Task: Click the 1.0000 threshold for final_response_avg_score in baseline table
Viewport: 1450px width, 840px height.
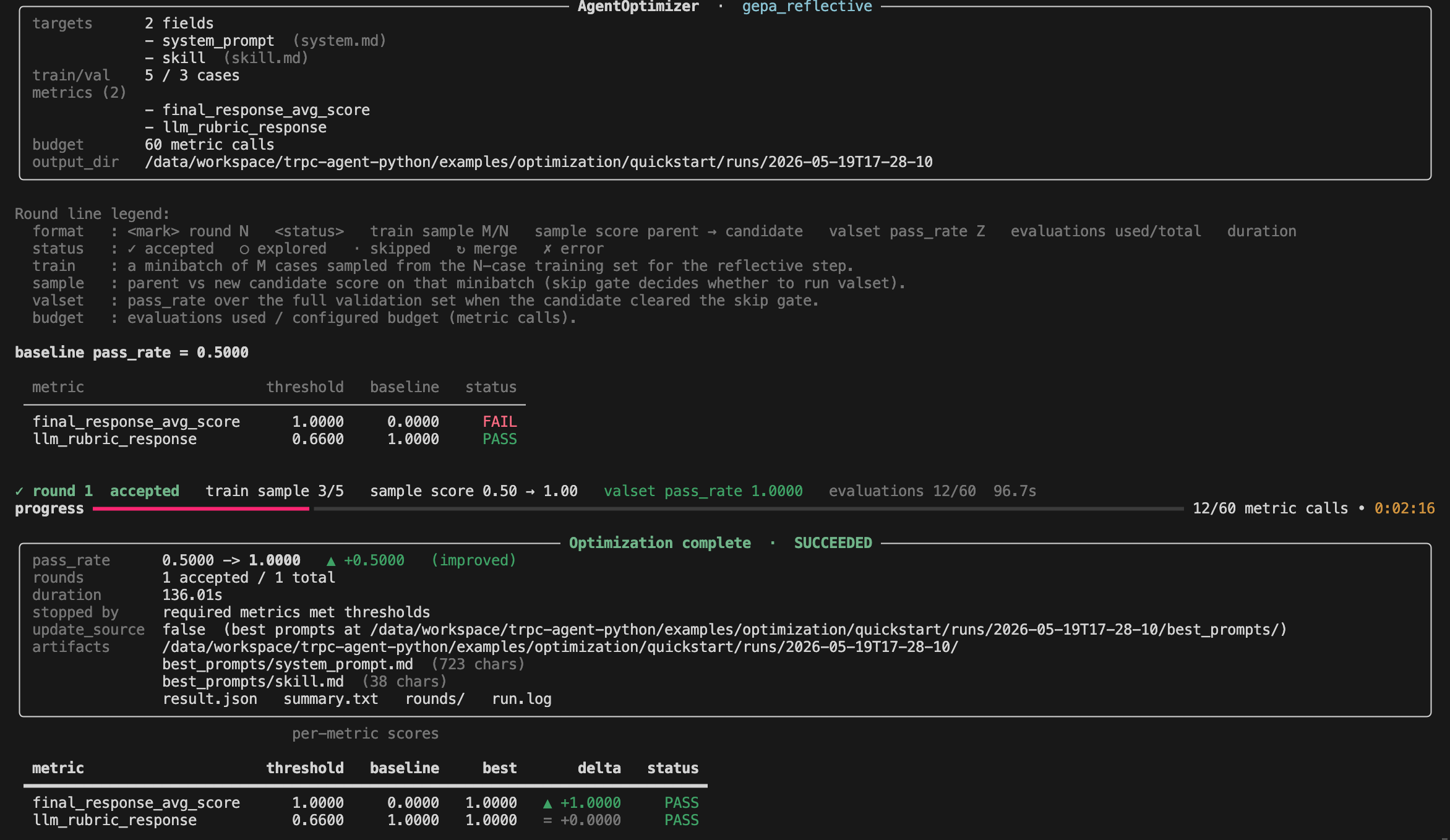Action: point(318,422)
